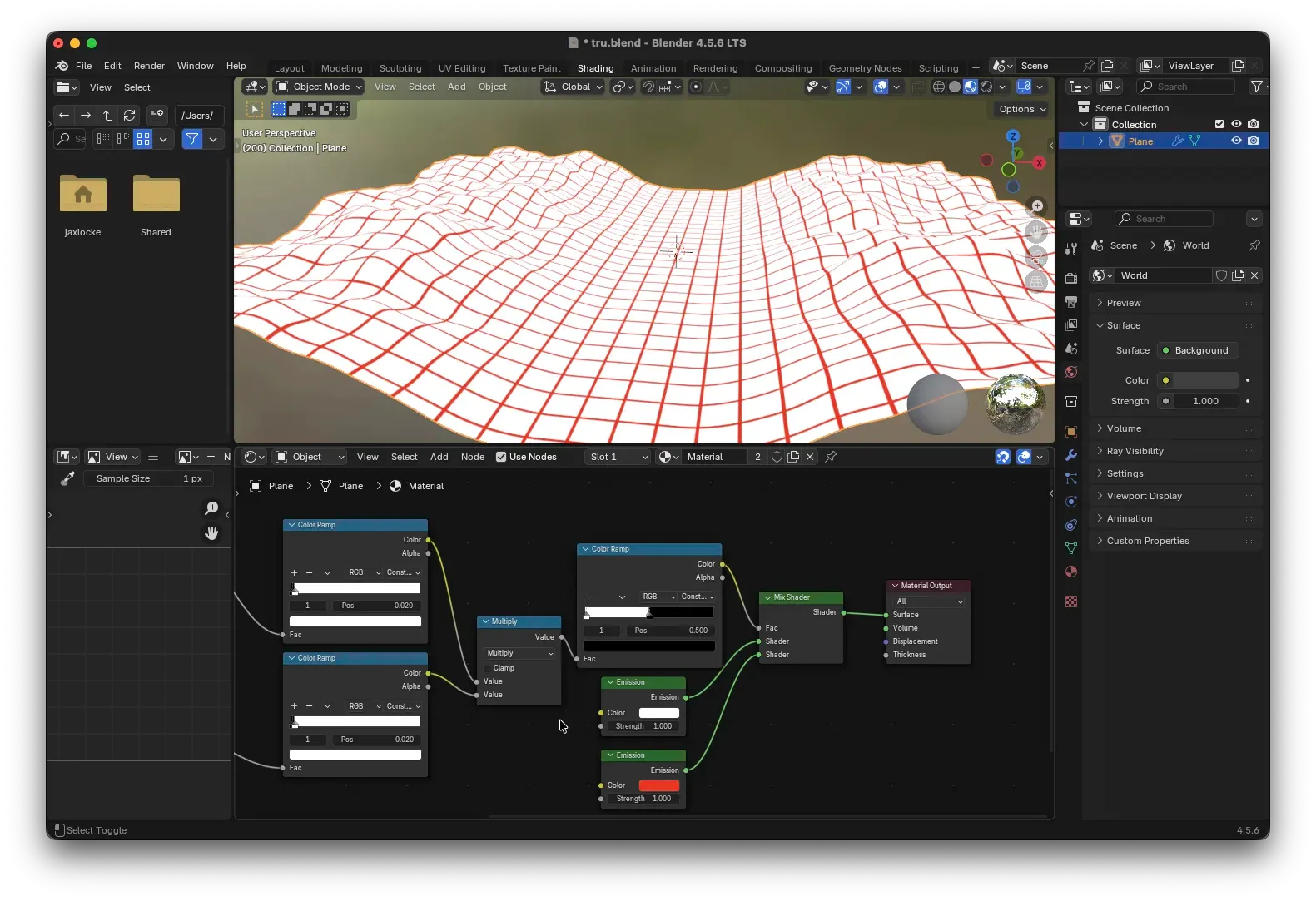Screen dimensions: 1316x901
Task: Open the Slot 1 material dropdown
Action: click(x=617, y=457)
